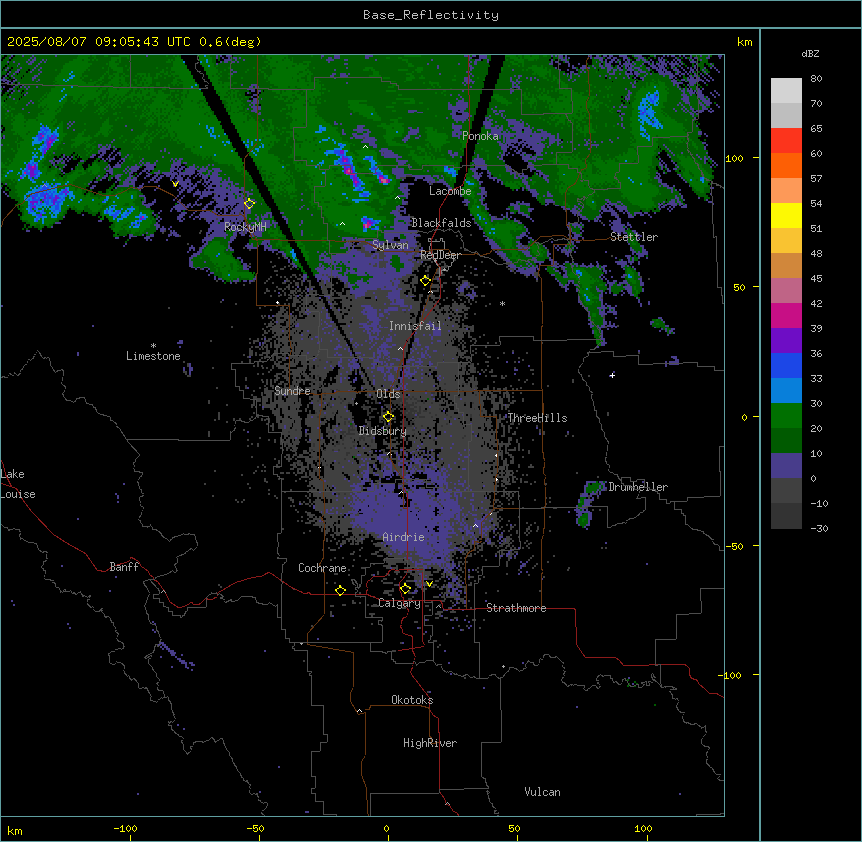
Task: Click the Banff town label
Action: click(x=124, y=567)
